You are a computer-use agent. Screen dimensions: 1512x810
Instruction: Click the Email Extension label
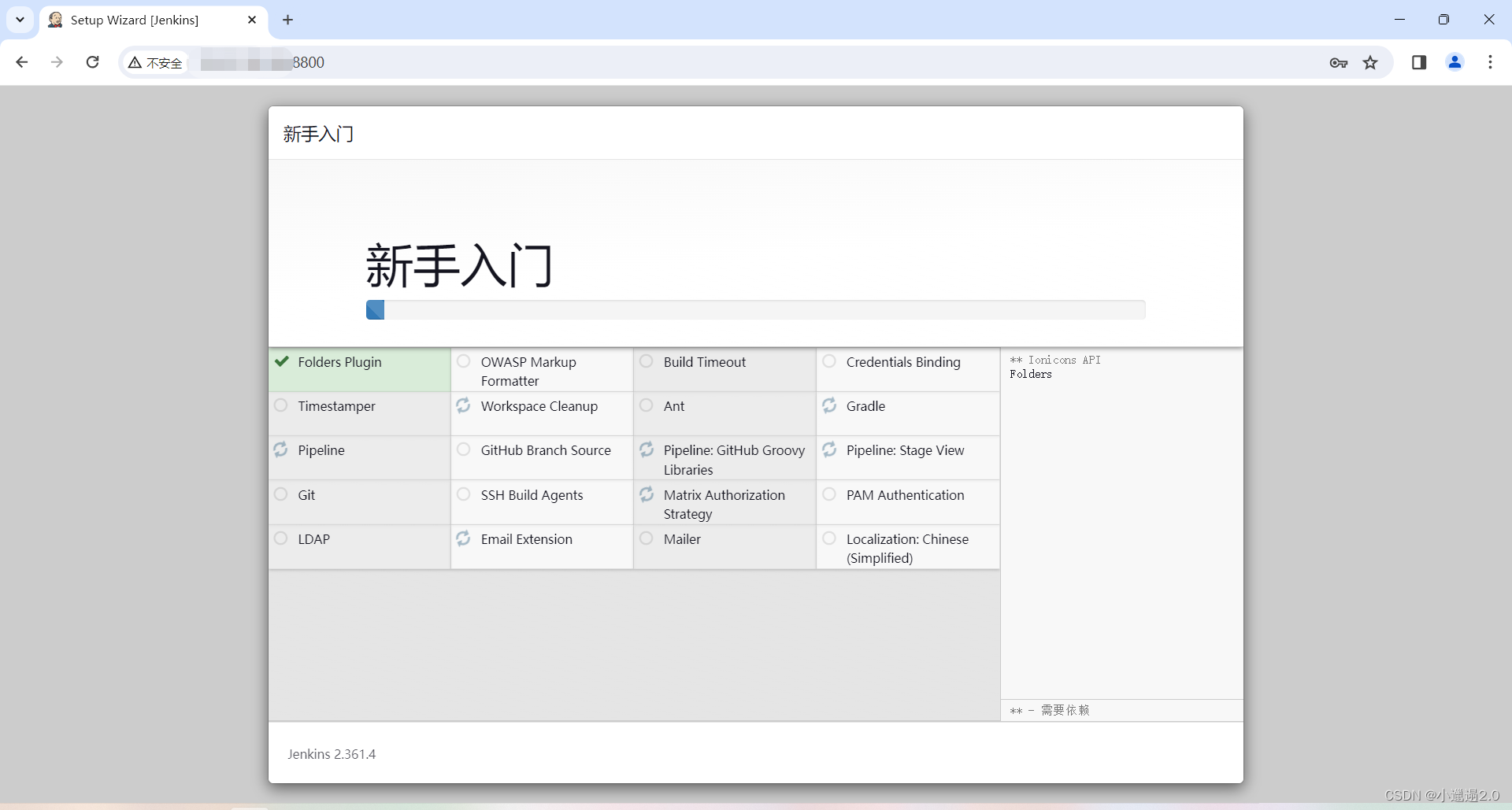526,539
